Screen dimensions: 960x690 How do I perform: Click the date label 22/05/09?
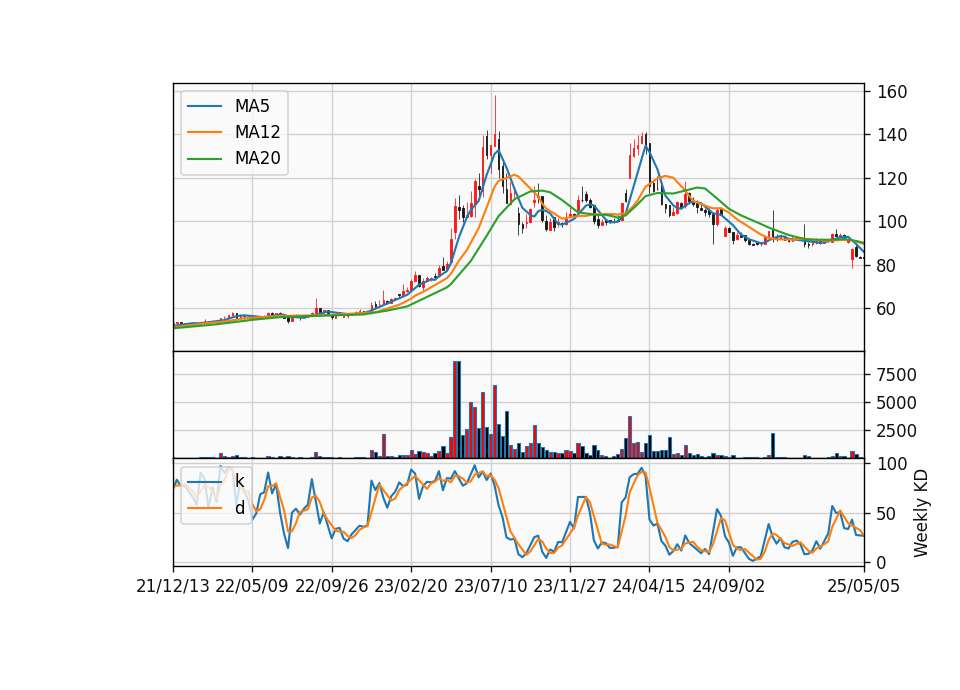[x=252, y=586]
